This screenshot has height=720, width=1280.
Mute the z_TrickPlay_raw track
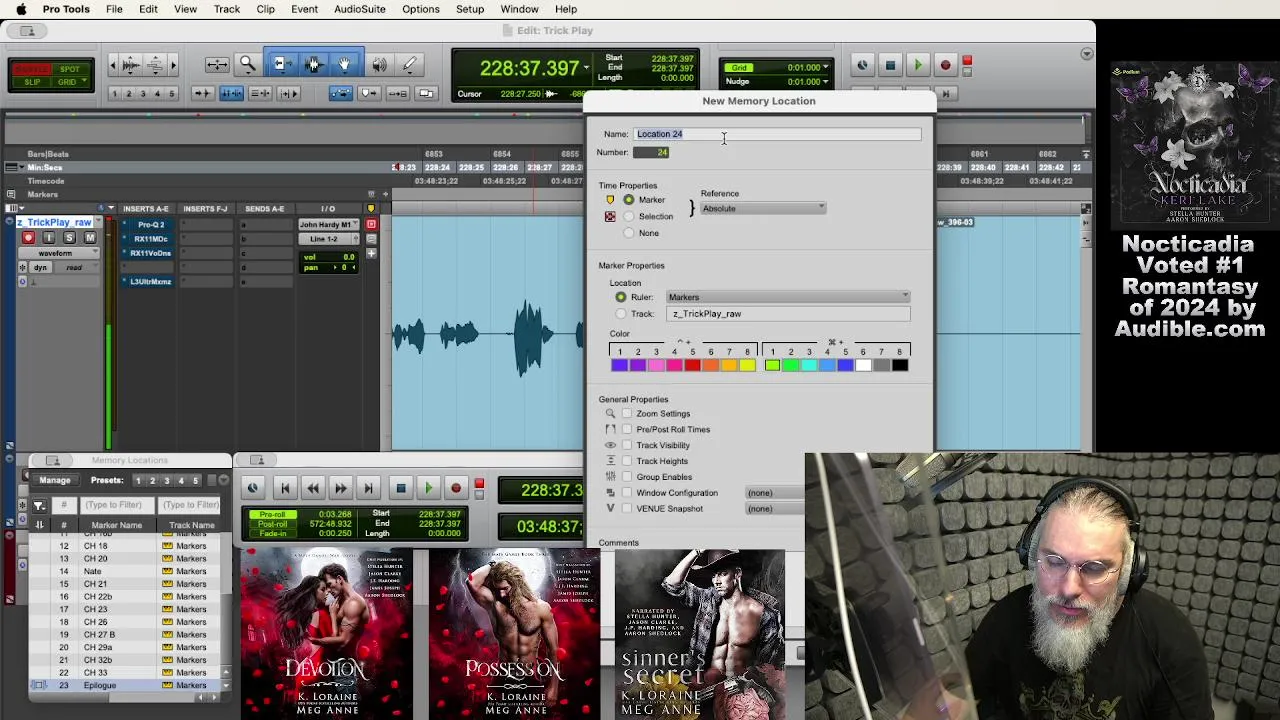90,238
